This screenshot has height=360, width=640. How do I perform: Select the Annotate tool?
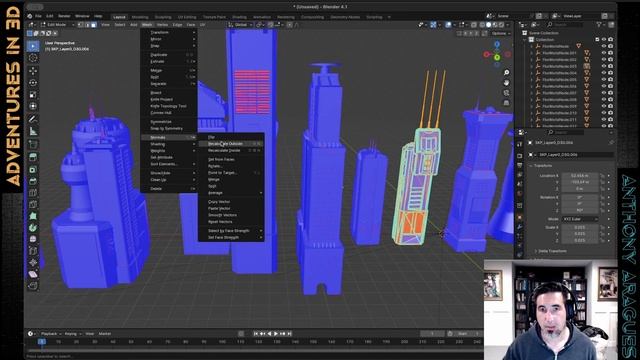33,119
